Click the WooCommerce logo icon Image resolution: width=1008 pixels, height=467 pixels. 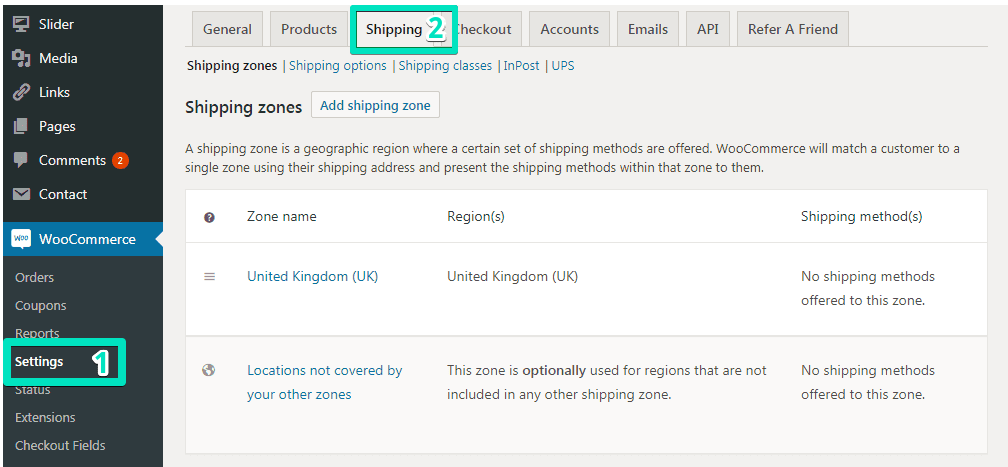(21, 239)
